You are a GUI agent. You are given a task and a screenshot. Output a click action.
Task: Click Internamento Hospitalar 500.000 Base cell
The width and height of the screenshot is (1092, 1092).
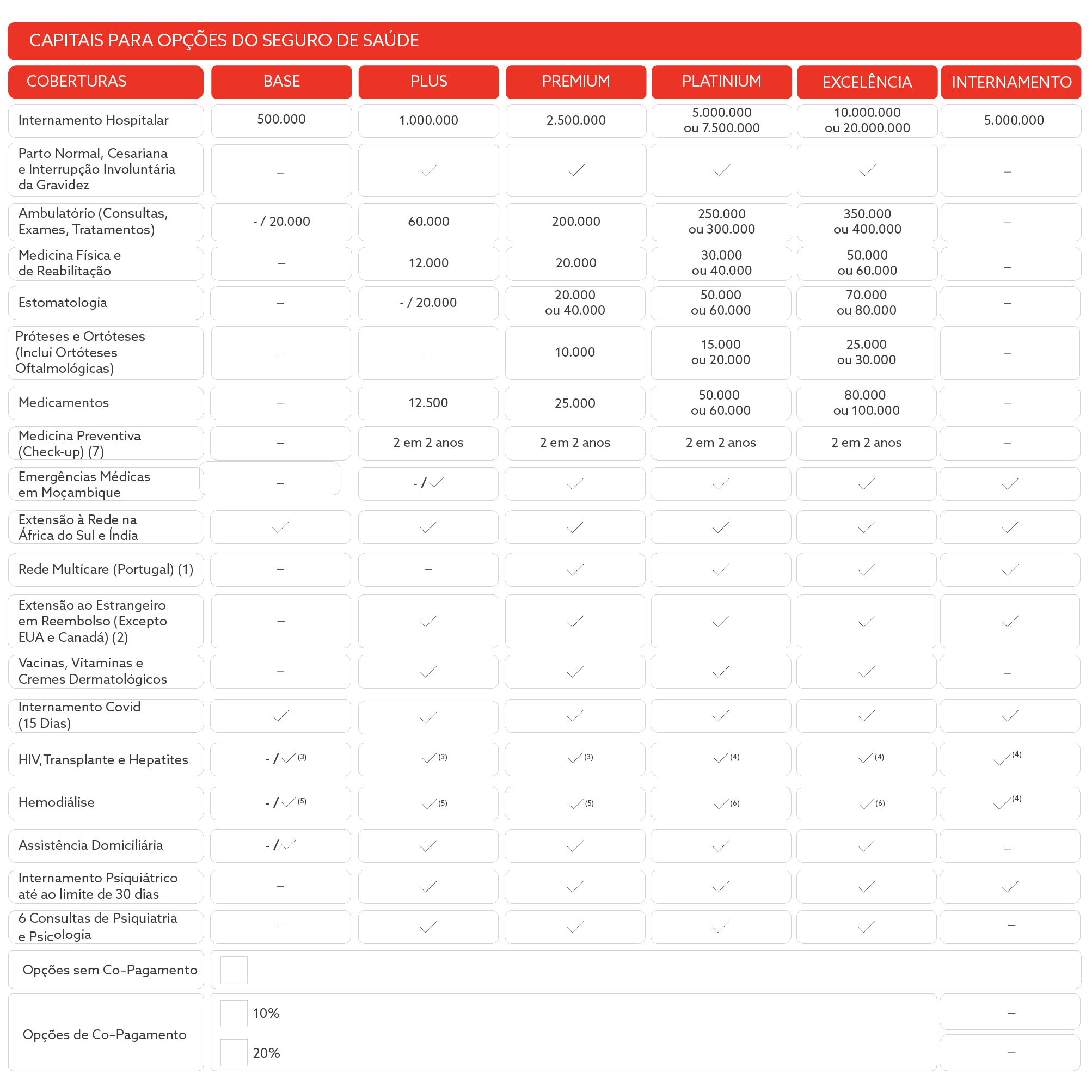(x=281, y=120)
